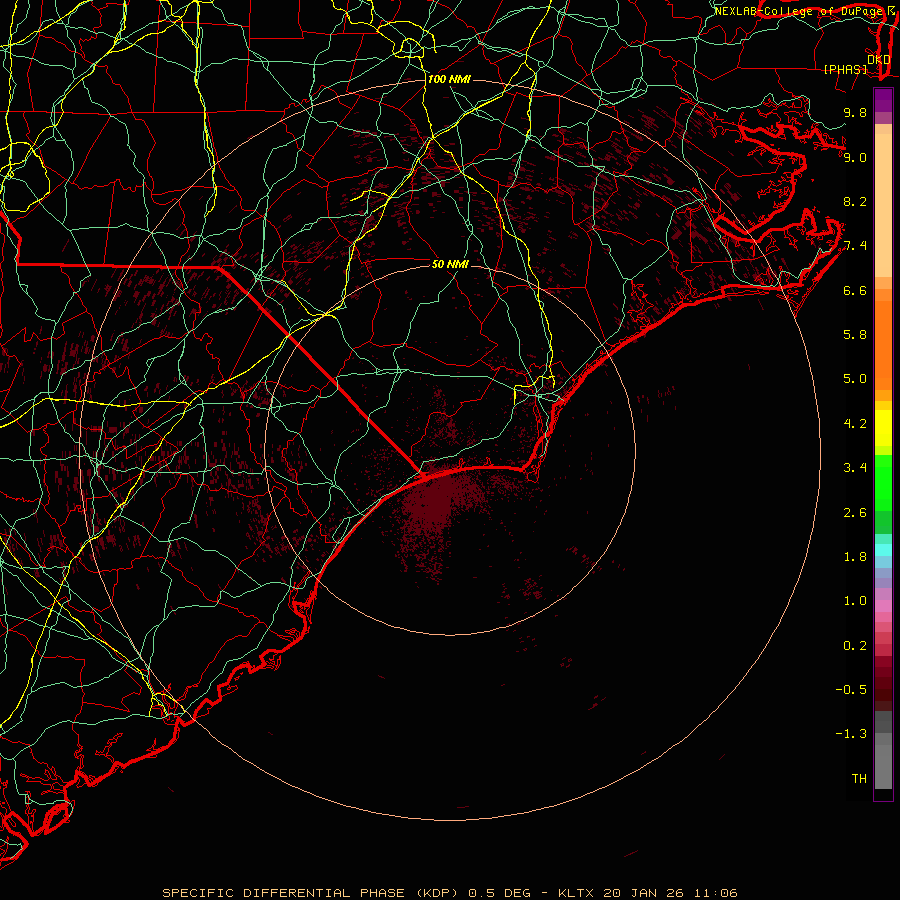Screen dimensions: 900x900
Task: Click the '50 NMI' range ring label
Action: 450,264
